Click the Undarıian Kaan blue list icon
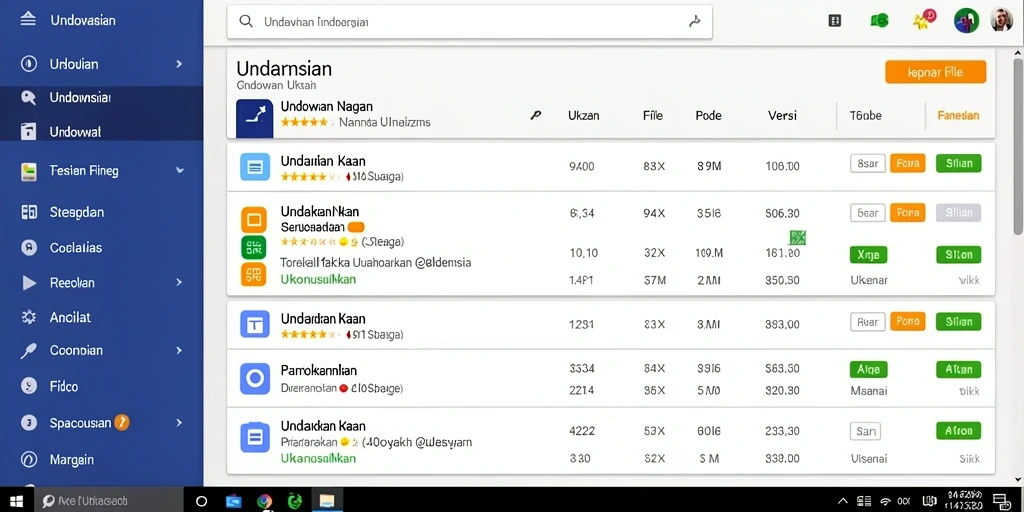 255,167
